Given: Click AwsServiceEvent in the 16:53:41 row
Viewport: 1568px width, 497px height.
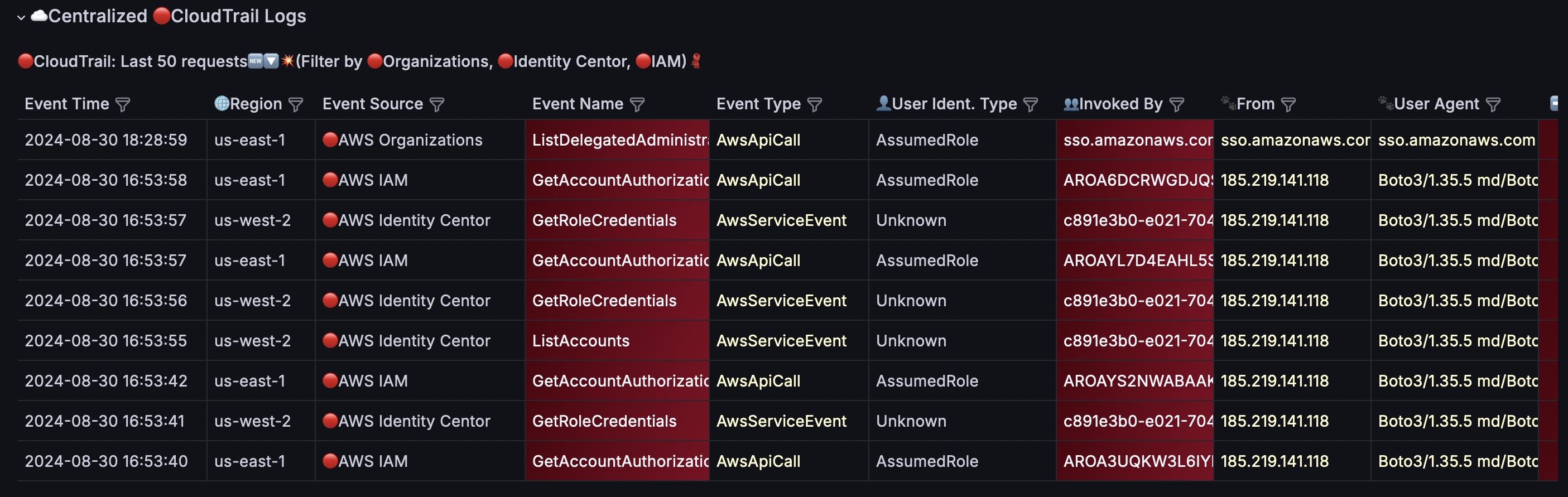Looking at the screenshot, I should tap(789, 421).
